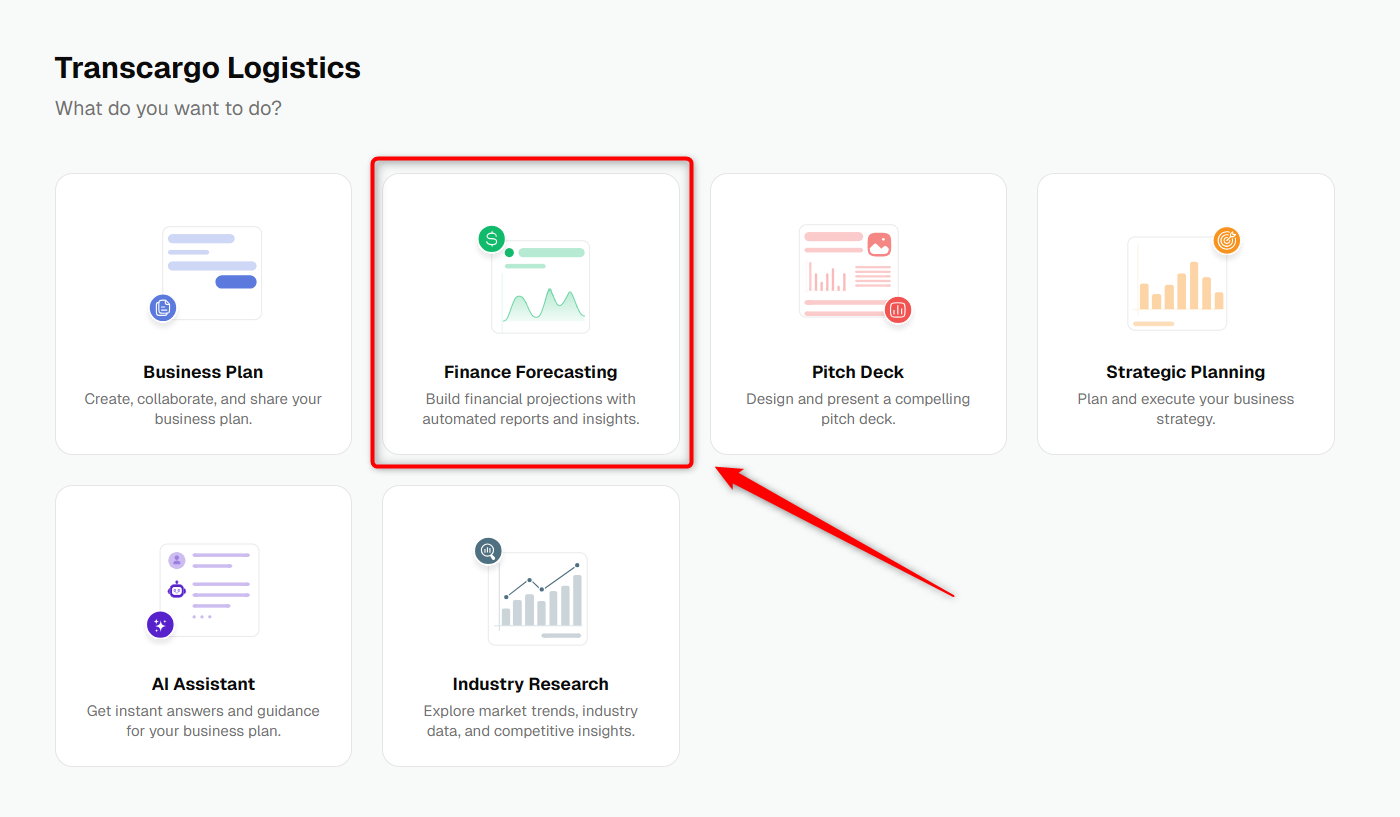Click the red chart badge icon
The height and width of the screenshot is (817, 1400).
(x=898, y=310)
